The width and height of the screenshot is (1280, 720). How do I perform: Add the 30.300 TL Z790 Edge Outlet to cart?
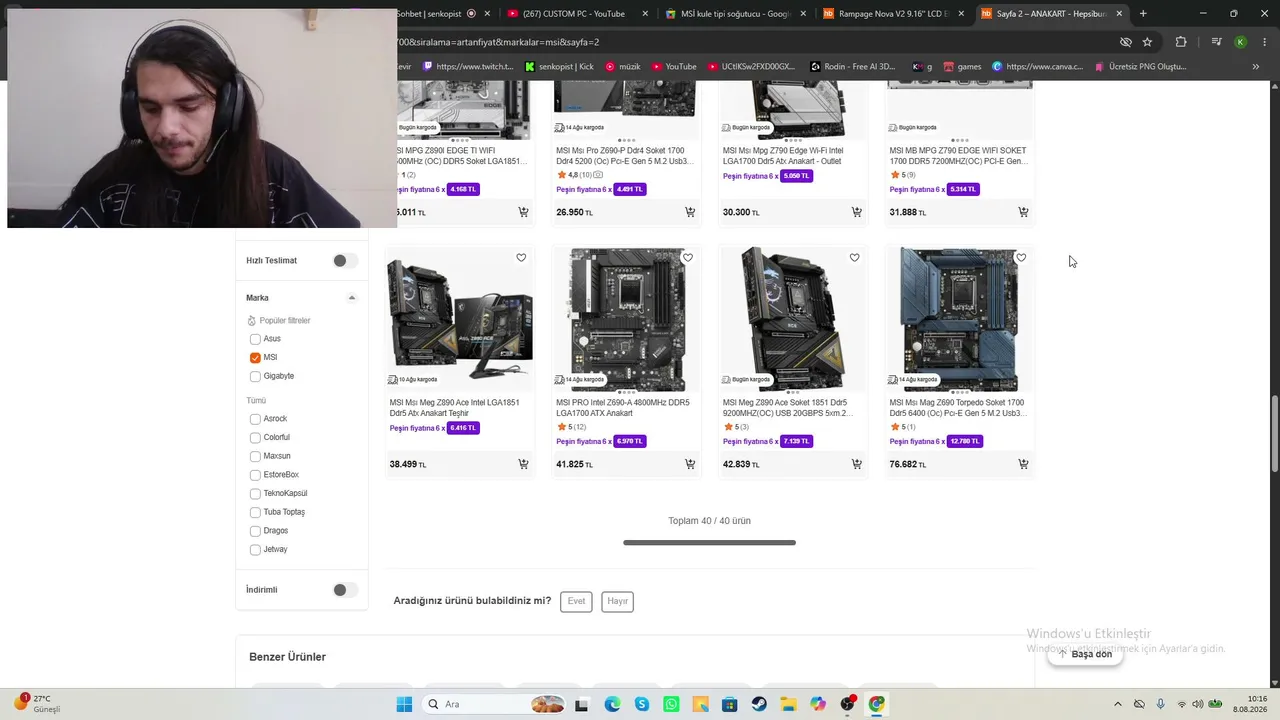pyautogui.click(x=856, y=212)
